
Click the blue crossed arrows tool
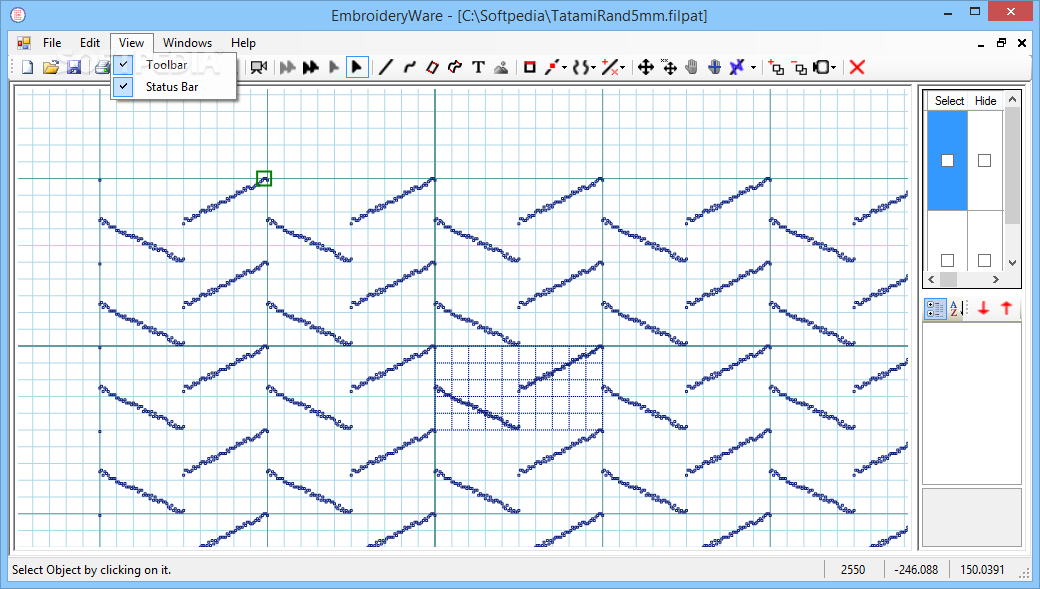coord(737,67)
